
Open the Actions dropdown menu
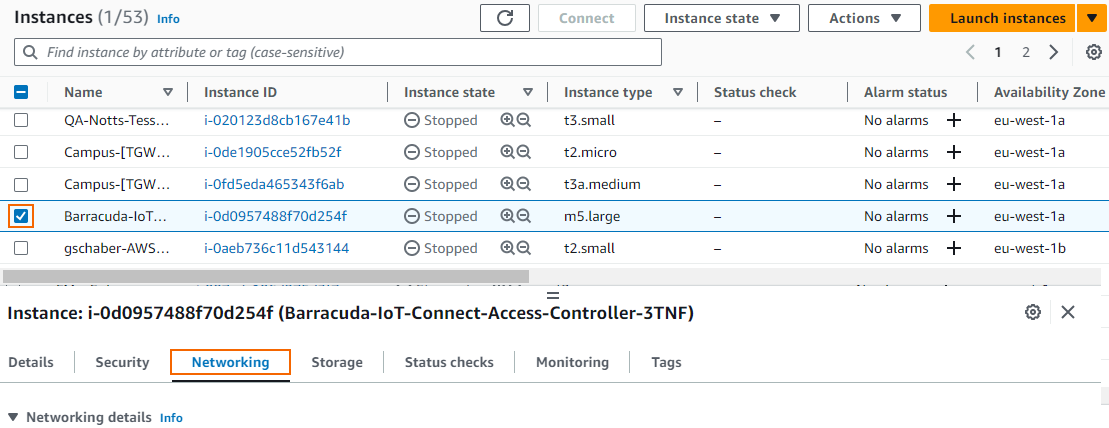click(863, 18)
